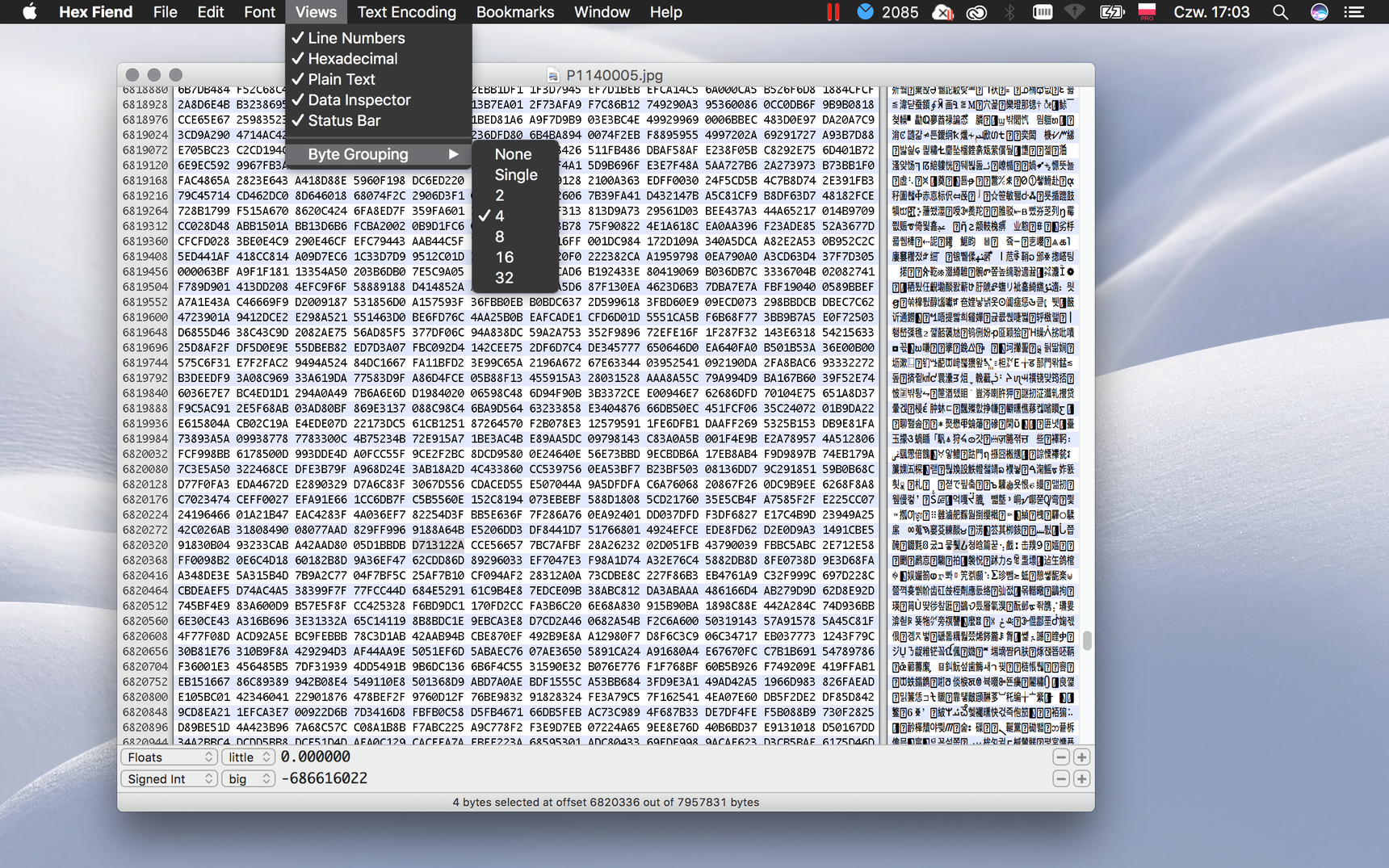Viewport: 1389px width, 868px height.
Task: Set byte grouping to Single
Action: (x=515, y=174)
